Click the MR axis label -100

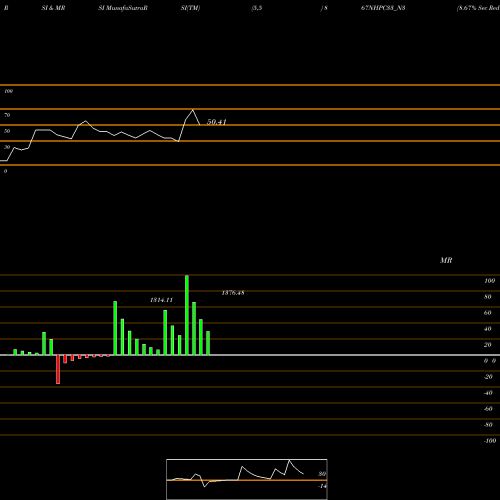490,441
